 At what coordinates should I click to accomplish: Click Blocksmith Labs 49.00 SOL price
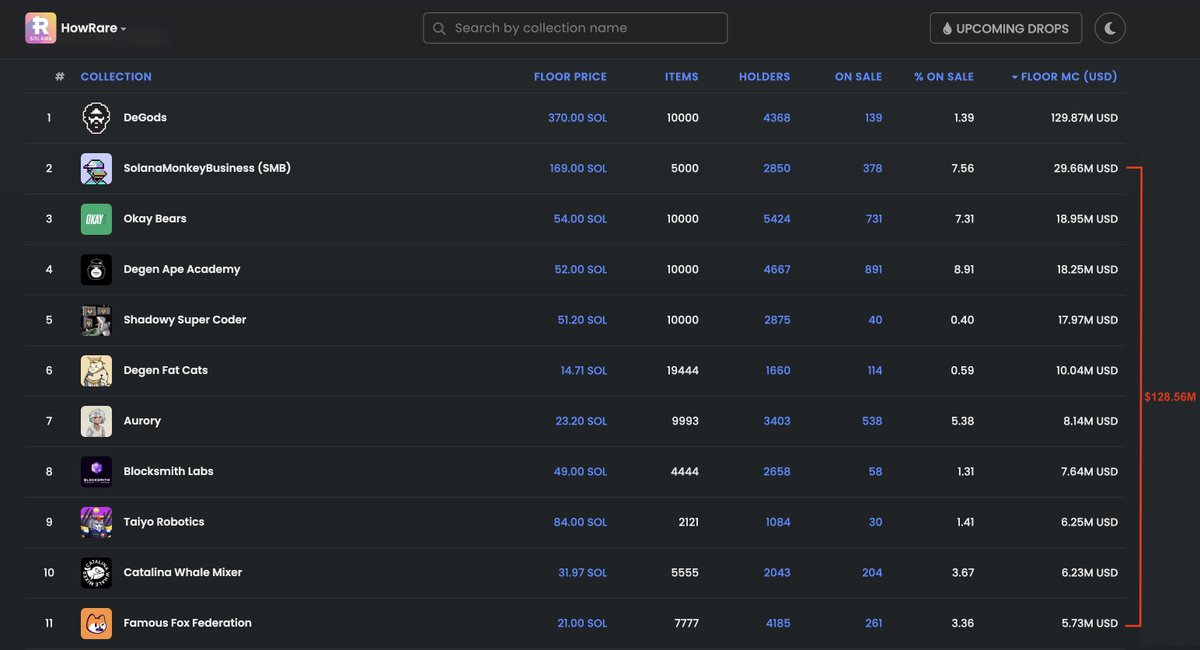(x=581, y=471)
